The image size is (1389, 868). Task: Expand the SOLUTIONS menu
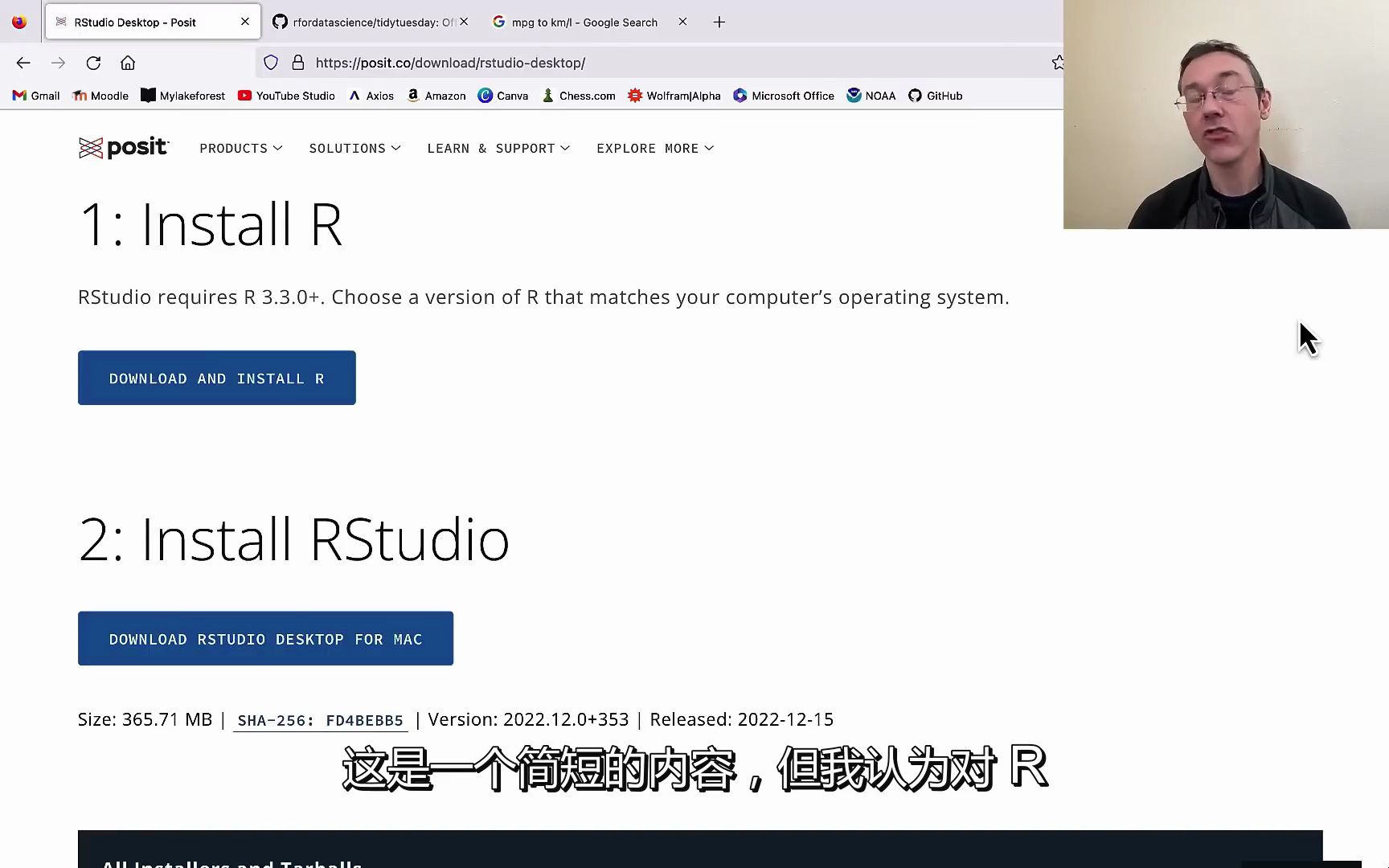(x=354, y=149)
